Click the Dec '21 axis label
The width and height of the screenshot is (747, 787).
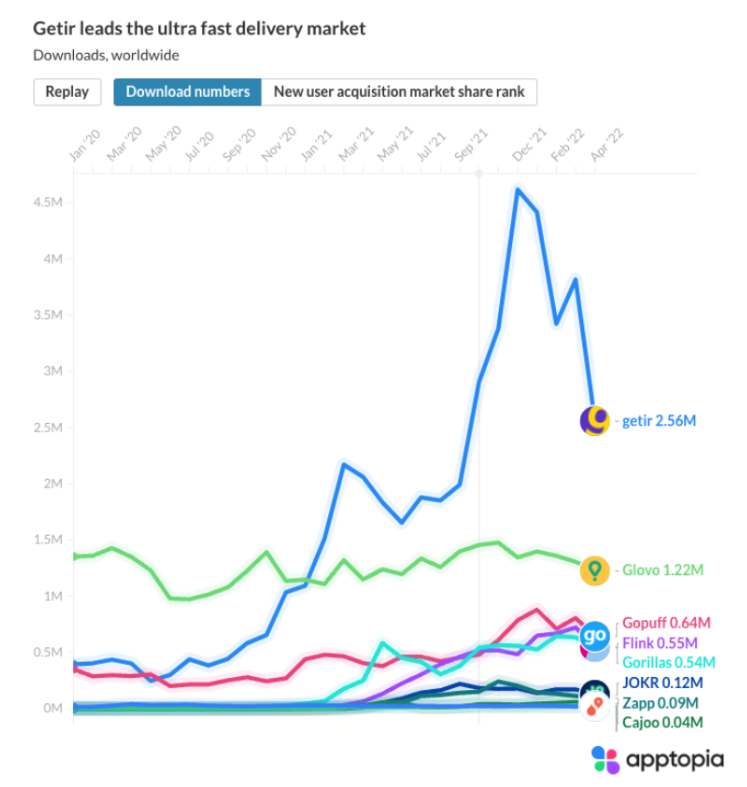pyautogui.click(x=529, y=145)
